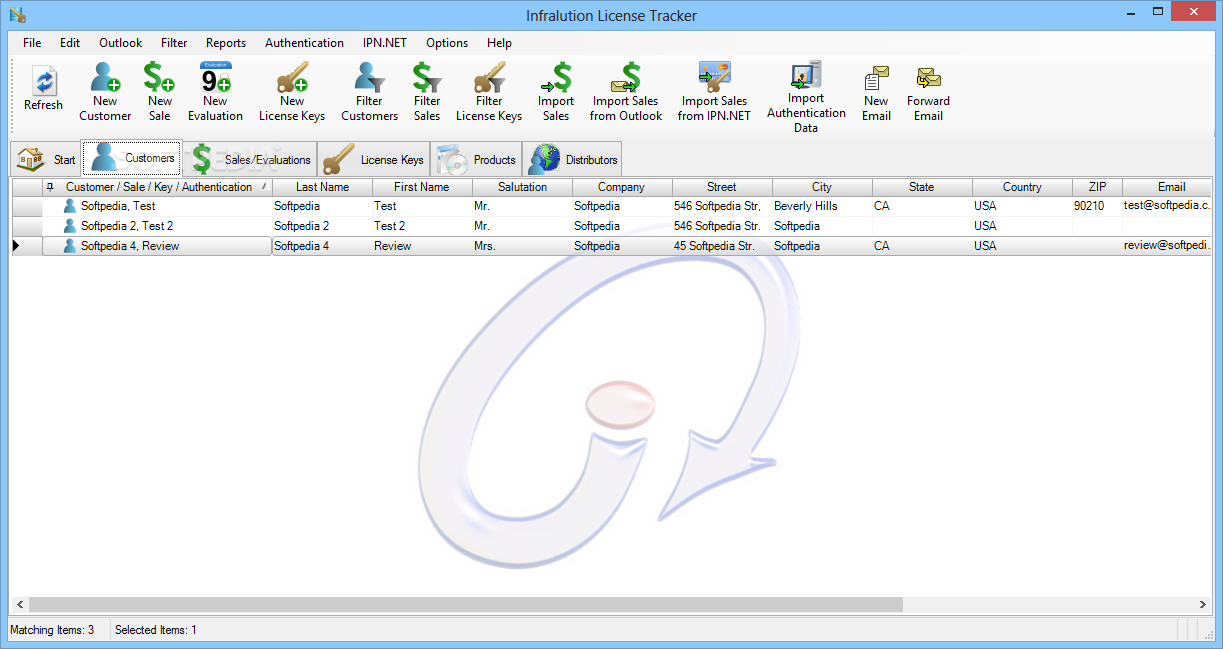1223x649 pixels.
Task: Click the ZIP cell '90210'
Action: click(1097, 206)
